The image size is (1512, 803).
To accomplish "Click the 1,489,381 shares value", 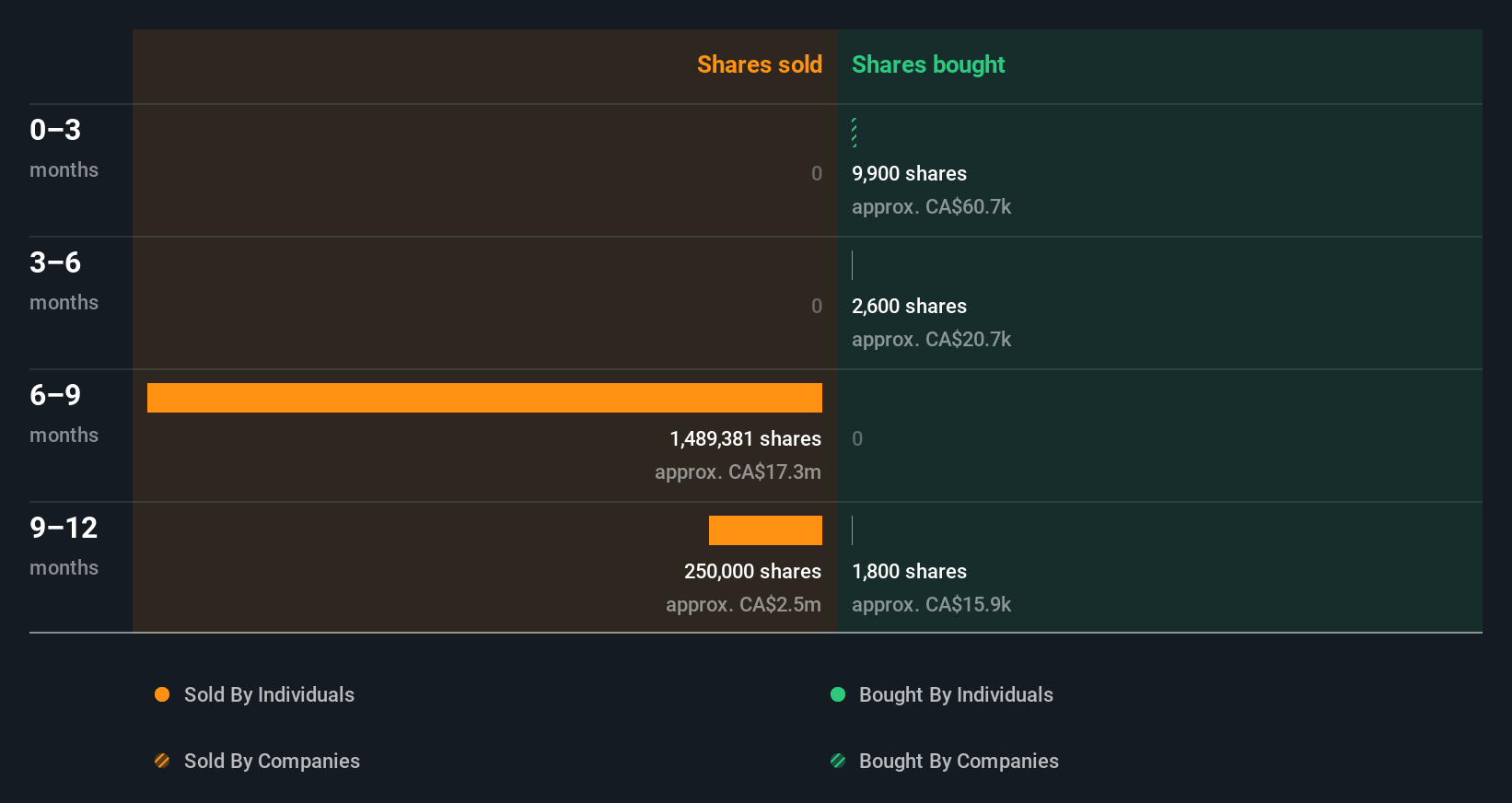I will [x=746, y=438].
